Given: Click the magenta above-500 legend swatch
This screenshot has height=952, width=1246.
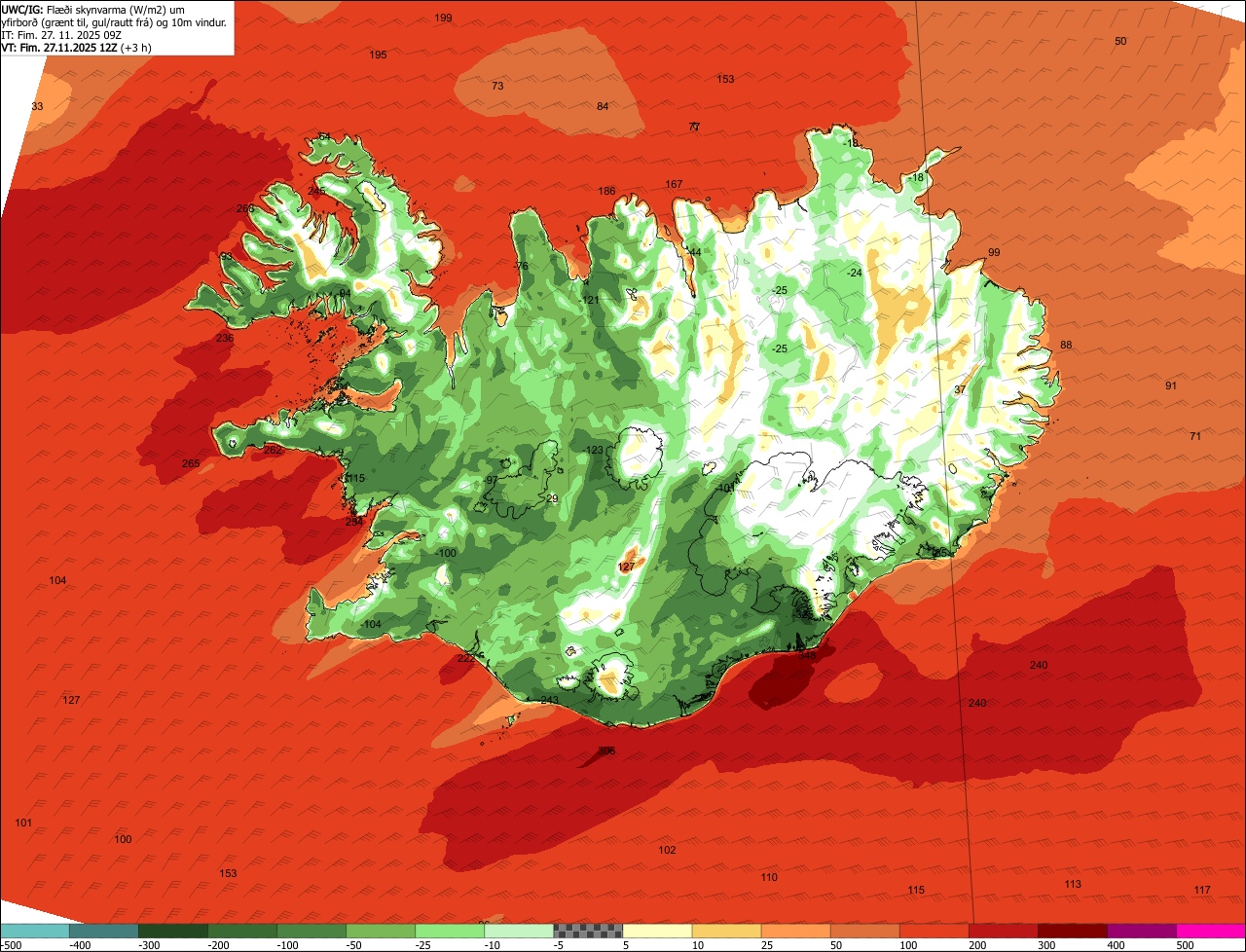Looking at the screenshot, I should [1210, 931].
